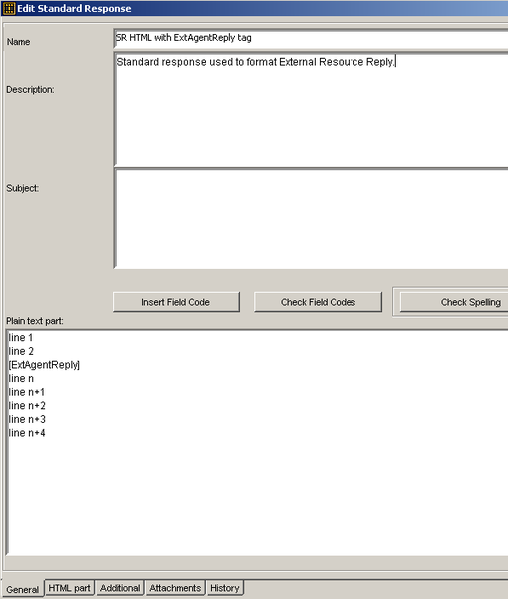Image resolution: width=508 pixels, height=599 pixels.
Task: Focus the Description text area
Action: pyautogui.click(x=311, y=110)
